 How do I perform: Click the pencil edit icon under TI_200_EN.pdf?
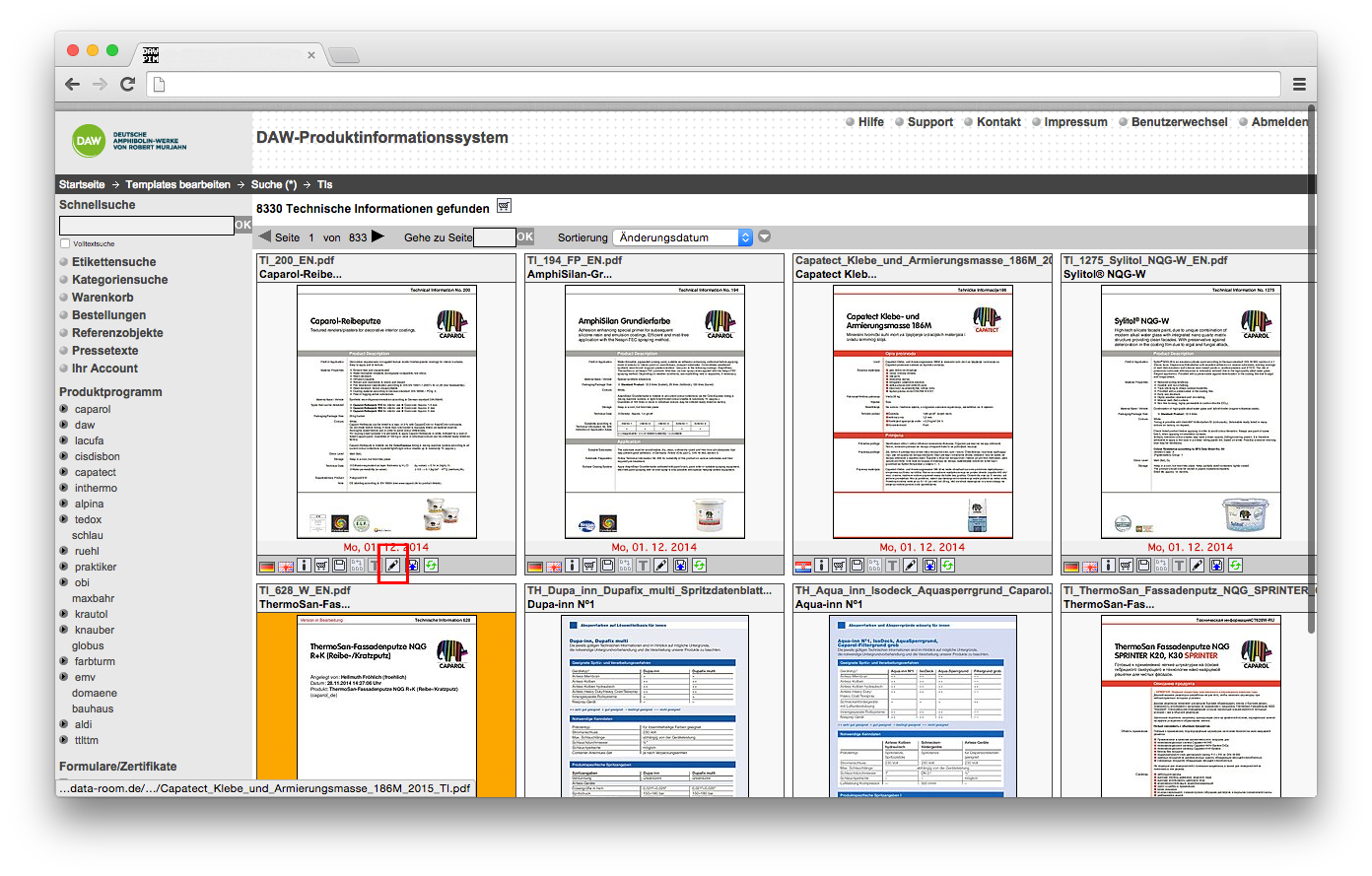(x=392, y=566)
